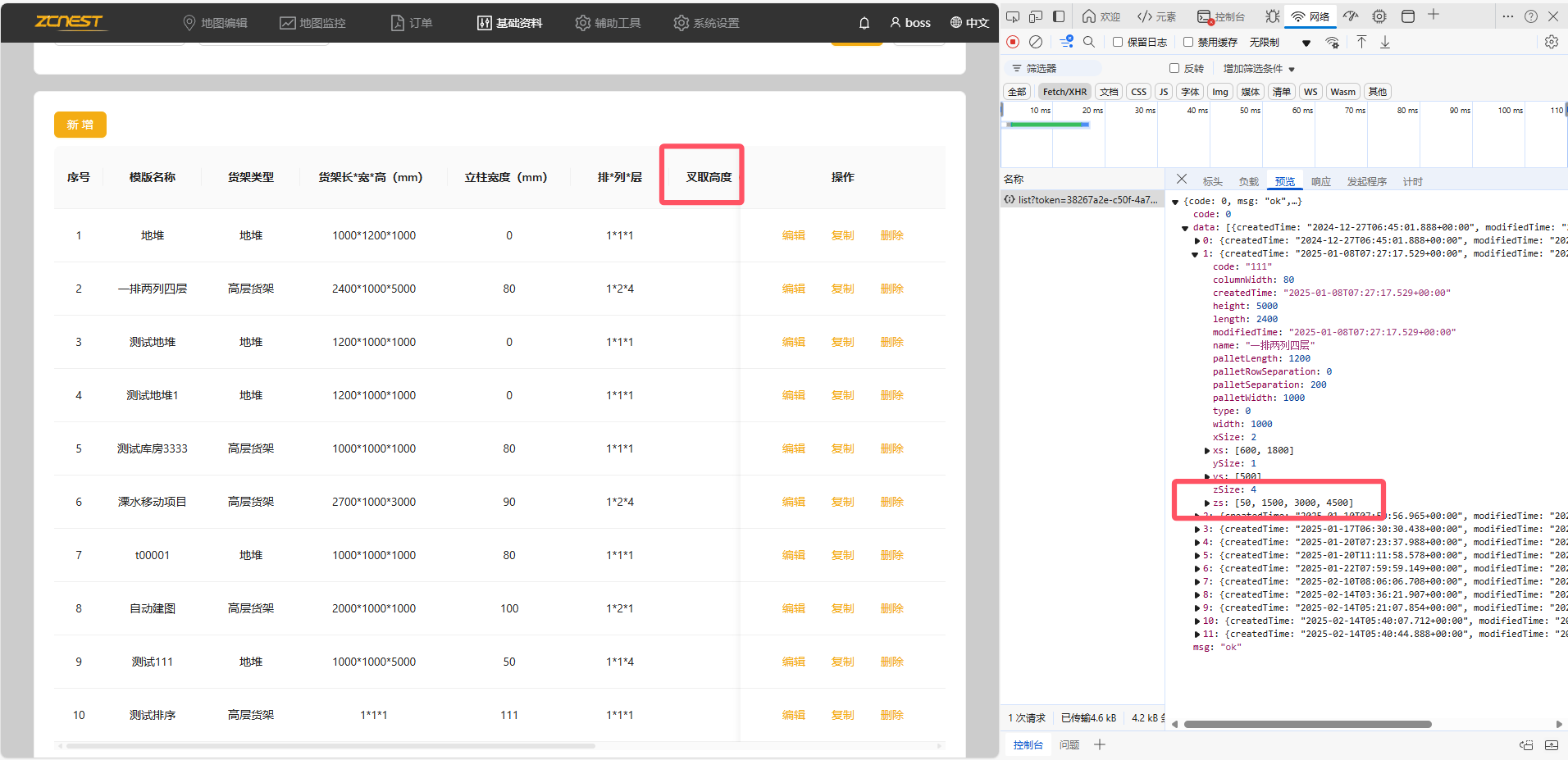Open the 基础资料 menu
The width and height of the screenshot is (1568, 760).
(509, 23)
